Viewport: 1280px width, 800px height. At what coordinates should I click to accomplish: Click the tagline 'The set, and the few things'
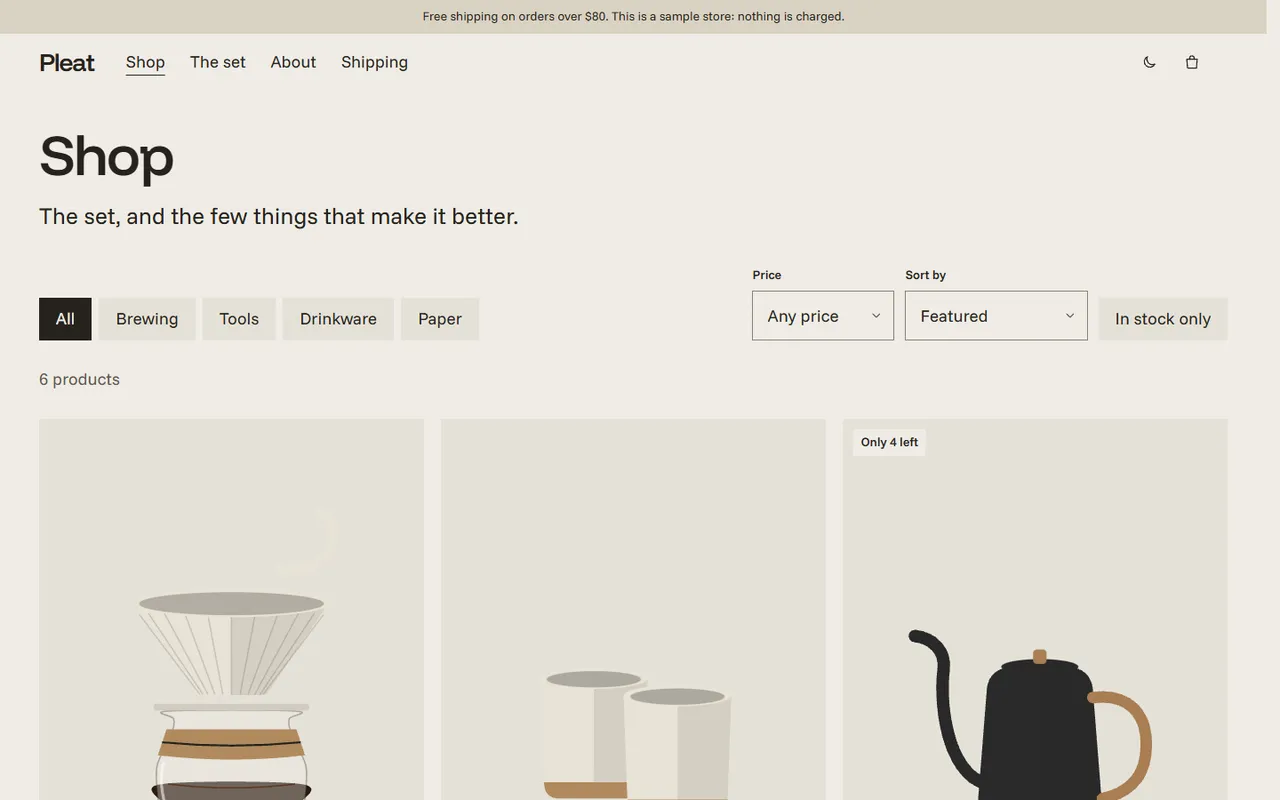[x=278, y=216]
